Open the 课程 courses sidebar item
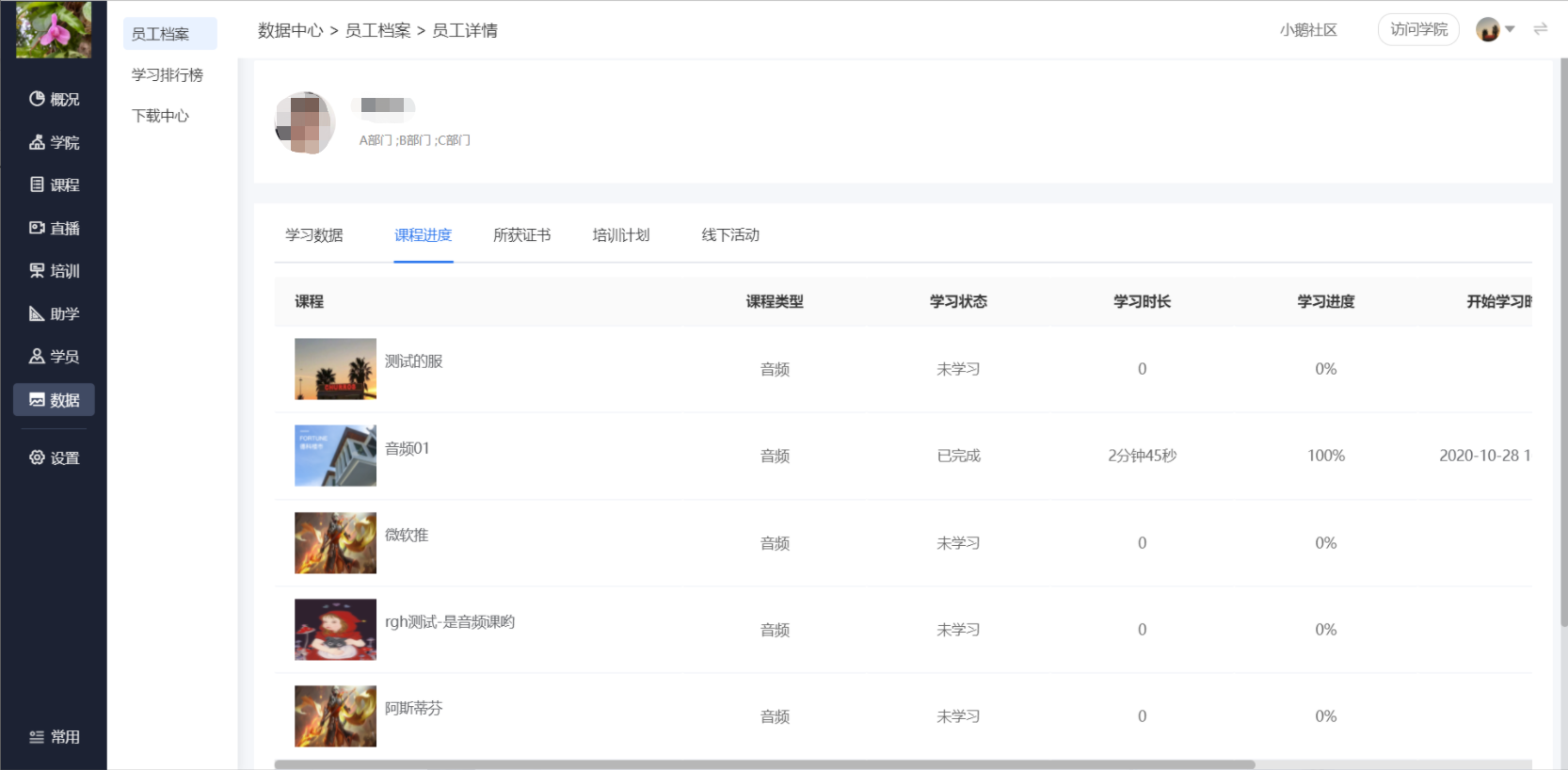1568x770 pixels. point(54,184)
